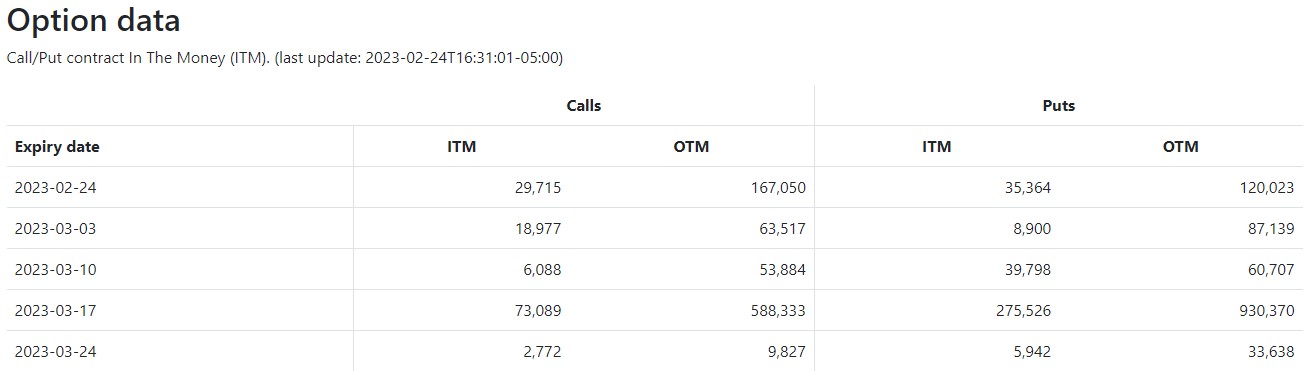Screen dimensions: 1307x371
Task: Select the 2023-03-03 expiry date cell
Action: 55,229
